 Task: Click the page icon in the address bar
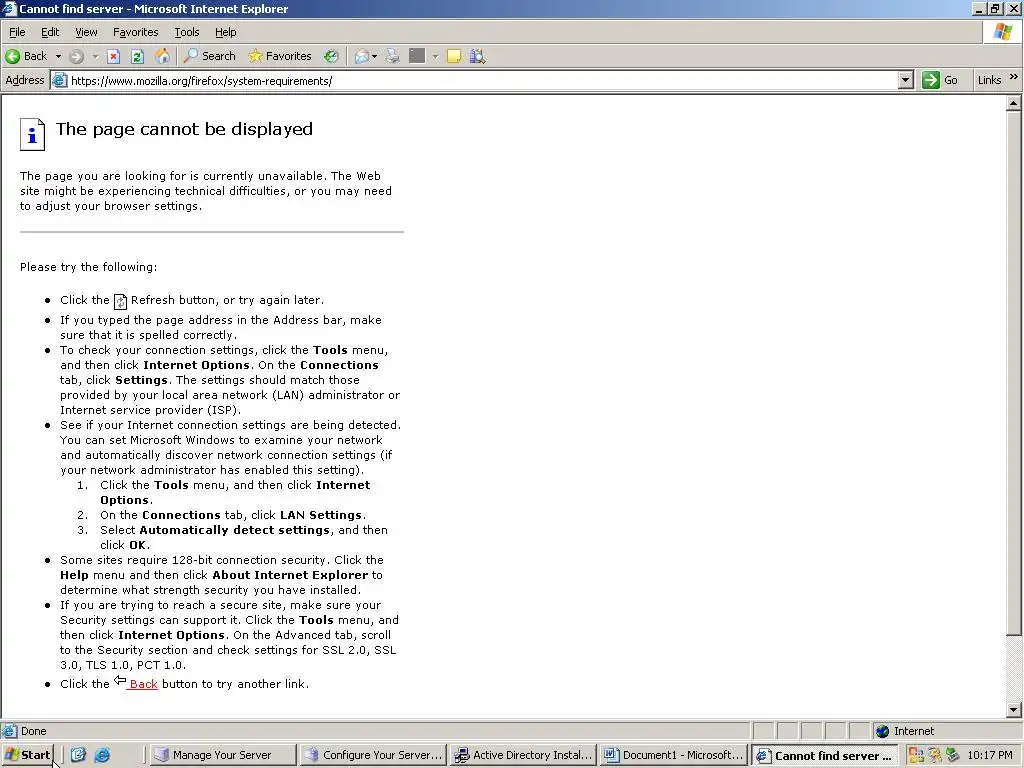click(x=59, y=81)
